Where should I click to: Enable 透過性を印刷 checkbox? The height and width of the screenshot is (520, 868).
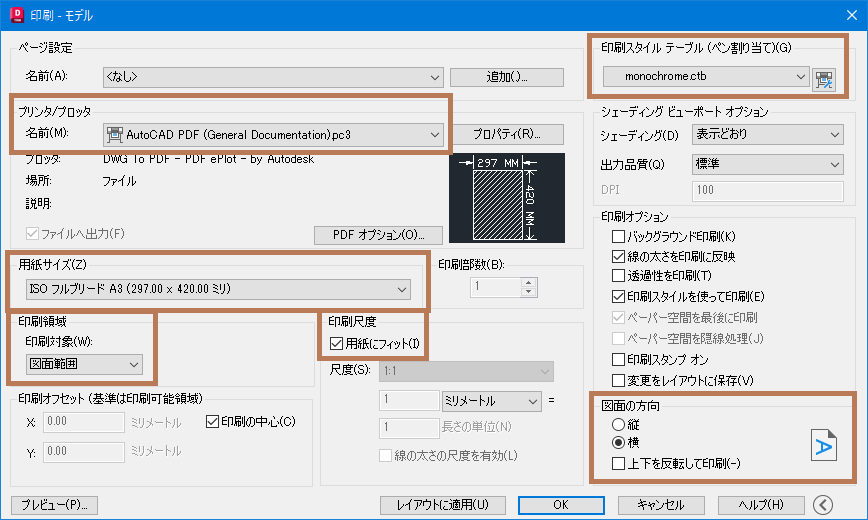click(618, 275)
